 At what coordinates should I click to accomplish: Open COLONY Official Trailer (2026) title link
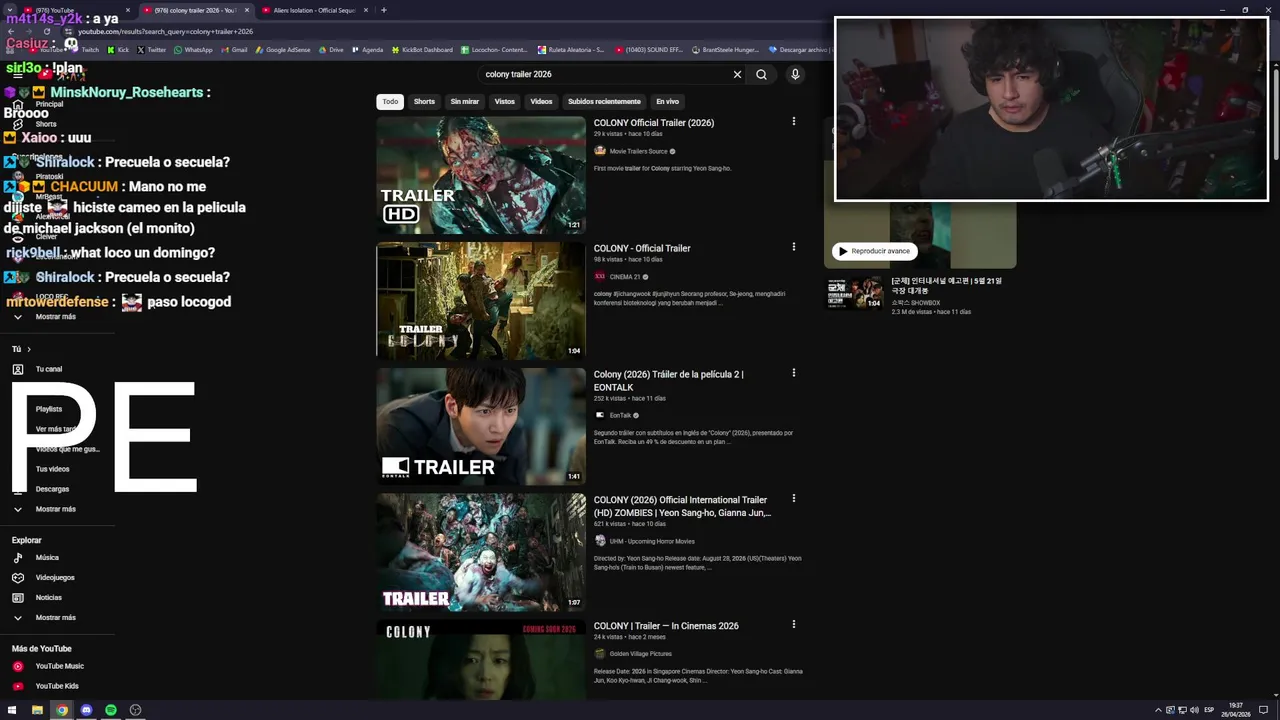(654, 123)
